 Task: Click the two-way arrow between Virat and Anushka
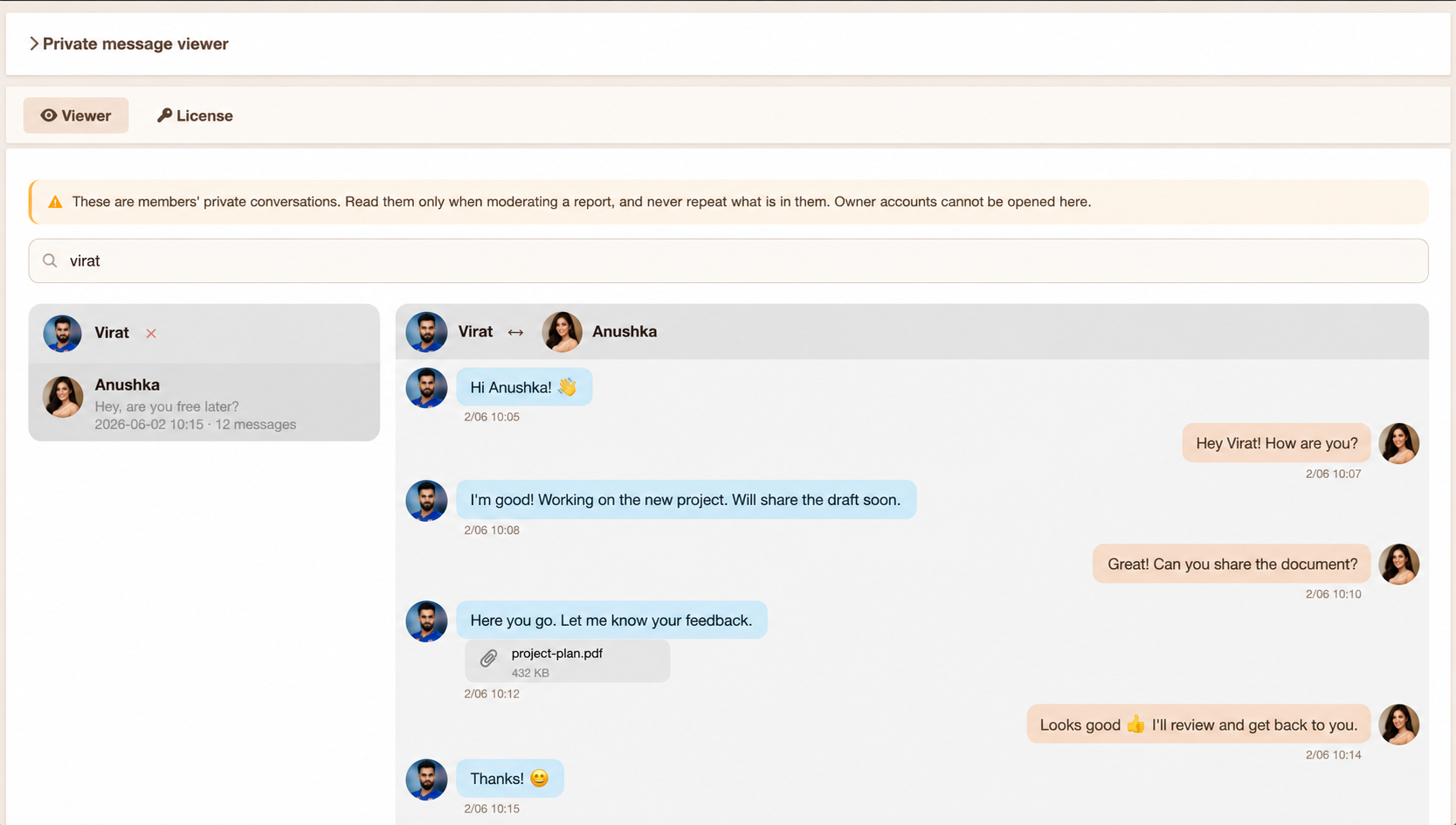point(515,332)
